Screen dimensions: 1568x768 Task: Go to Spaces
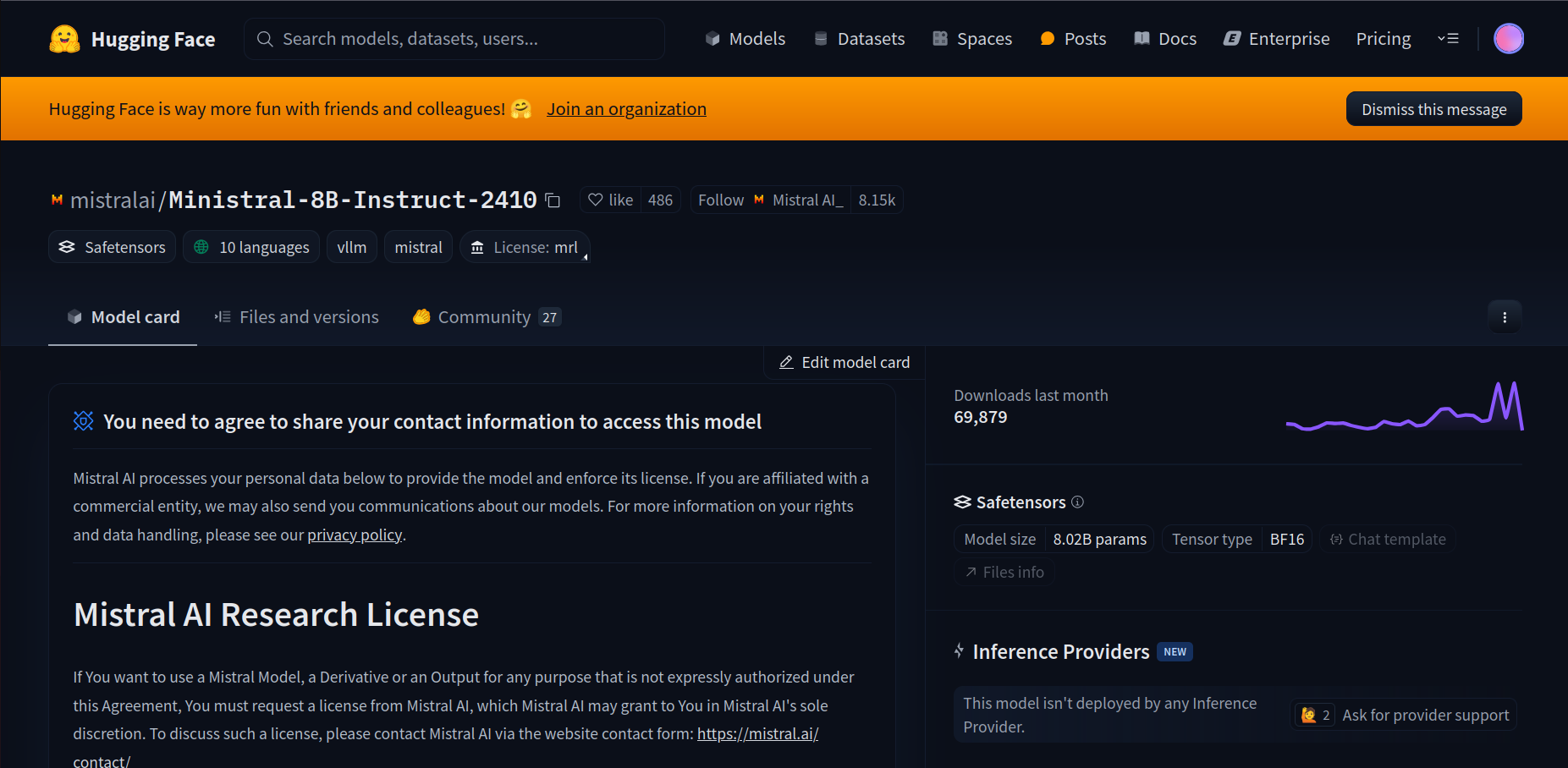pos(972,39)
